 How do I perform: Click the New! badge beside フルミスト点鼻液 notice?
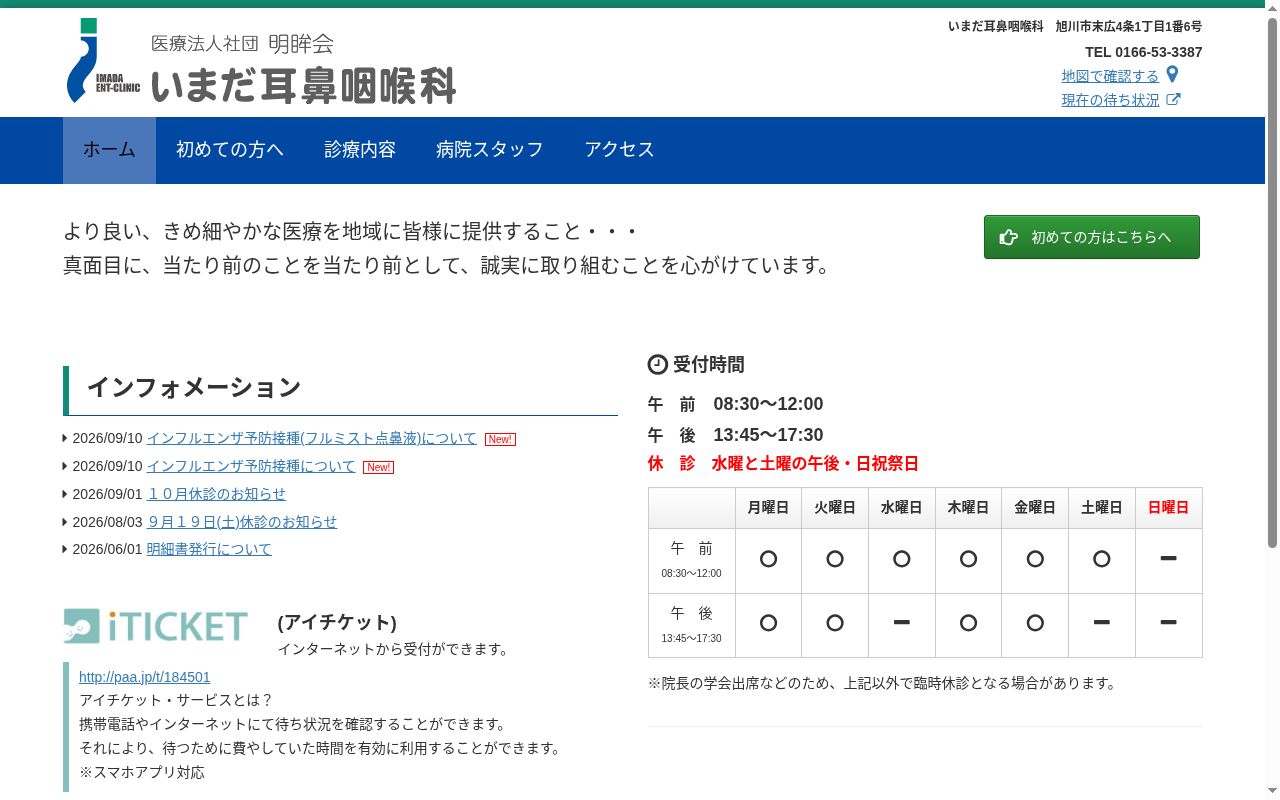tap(500, 439)
